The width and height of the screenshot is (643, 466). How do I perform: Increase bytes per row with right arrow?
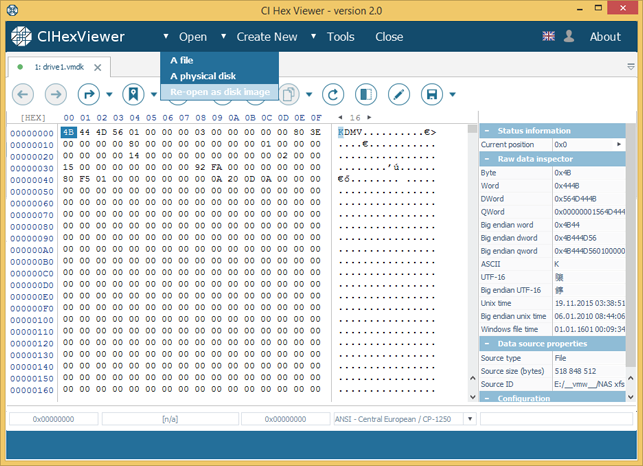(369, 117)
